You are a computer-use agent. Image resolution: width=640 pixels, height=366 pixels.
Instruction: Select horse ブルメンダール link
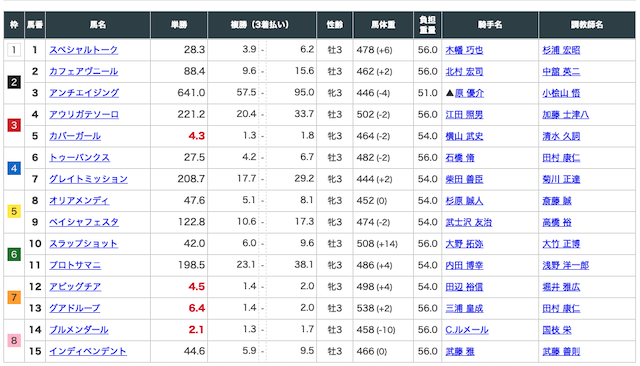[x=79, y=330]
